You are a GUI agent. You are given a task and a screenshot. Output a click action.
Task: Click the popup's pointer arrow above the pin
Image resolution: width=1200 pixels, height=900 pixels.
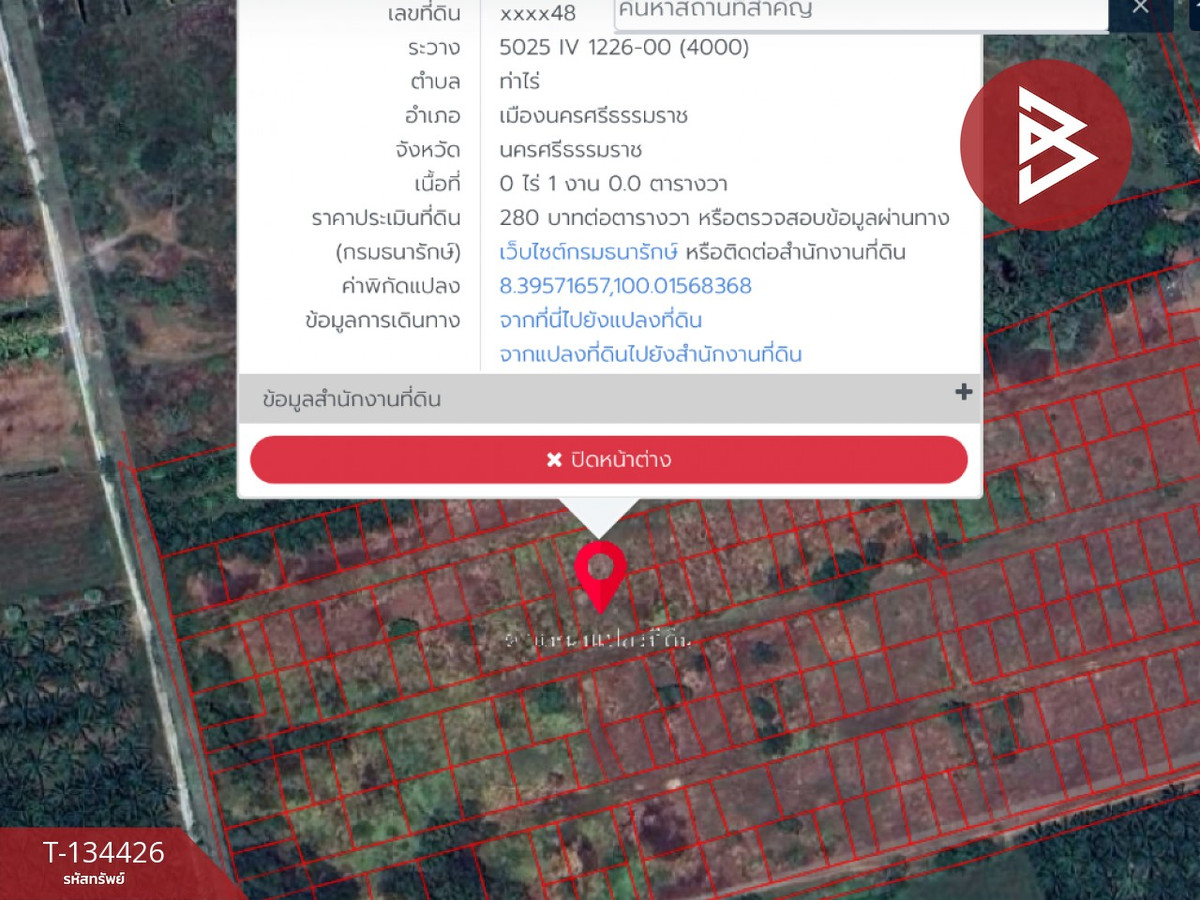(599, 516)
